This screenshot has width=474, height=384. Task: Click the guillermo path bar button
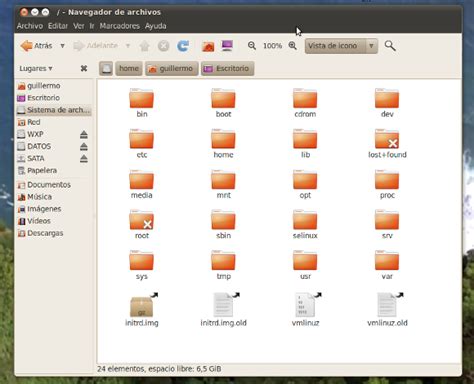pyautogui.click(x=172, y=69)
